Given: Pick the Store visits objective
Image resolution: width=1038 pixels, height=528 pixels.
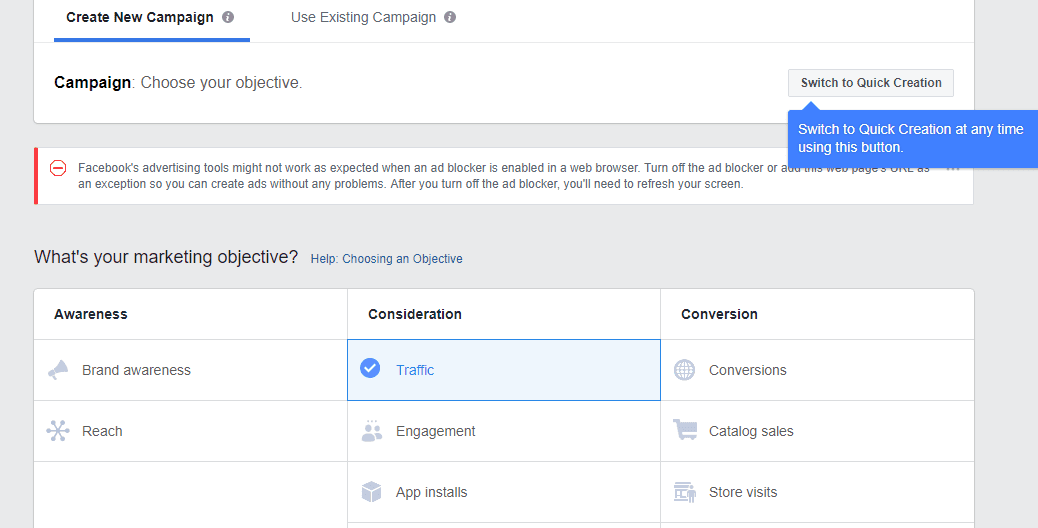Looking at the screenshot, I should pos(818,492).
